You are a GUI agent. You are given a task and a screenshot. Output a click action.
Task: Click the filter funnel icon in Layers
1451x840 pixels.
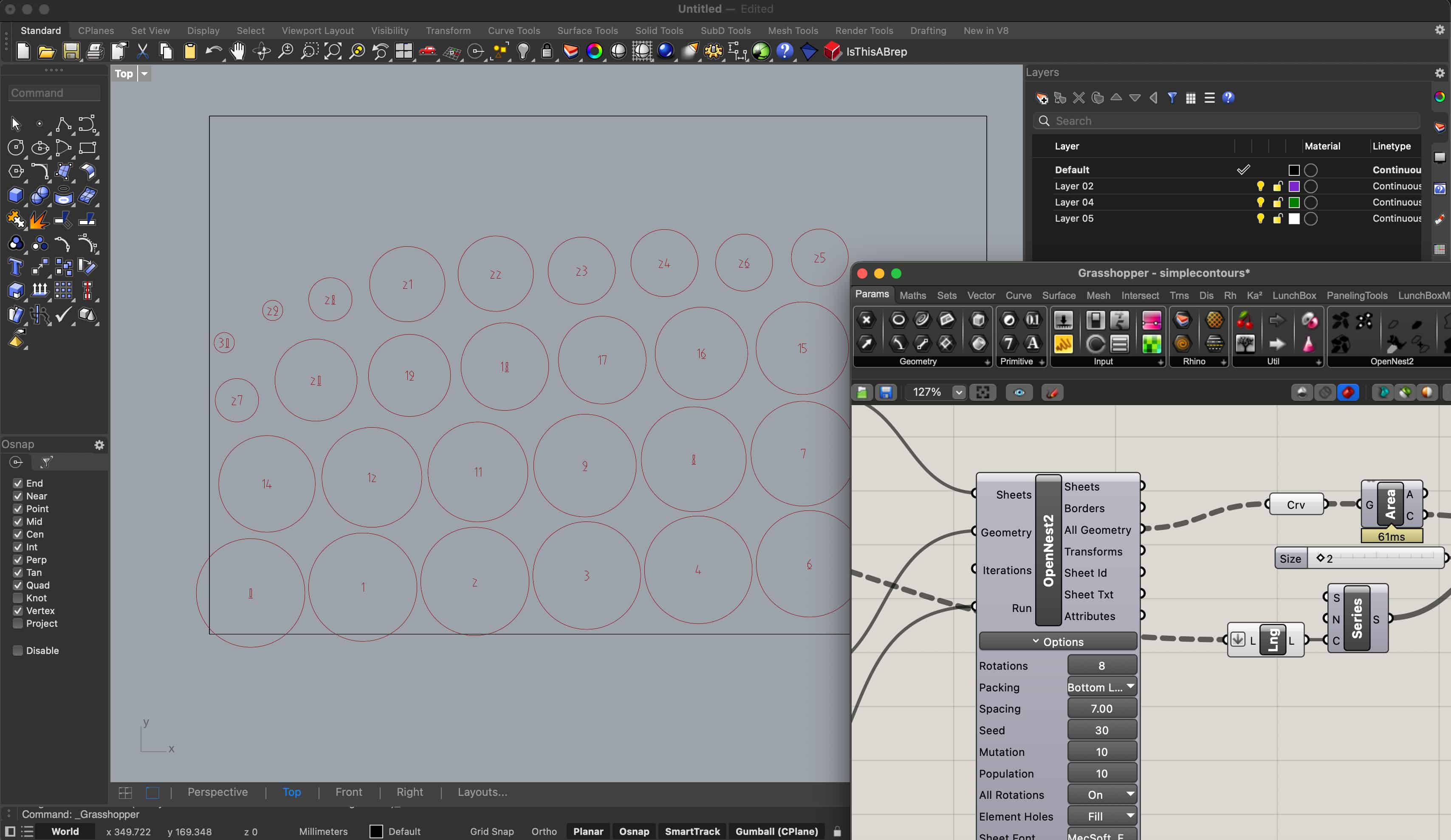click(1172, 98)
